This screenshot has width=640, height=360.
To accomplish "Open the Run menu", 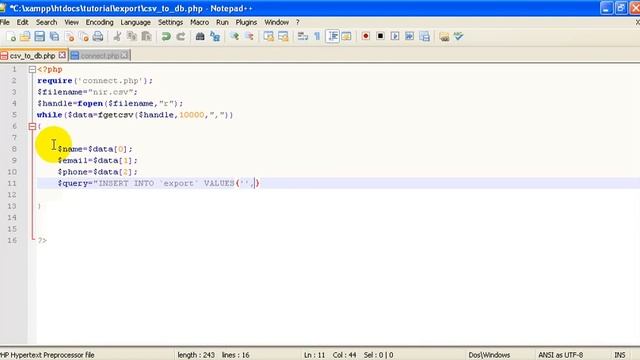I will point(222,22).
